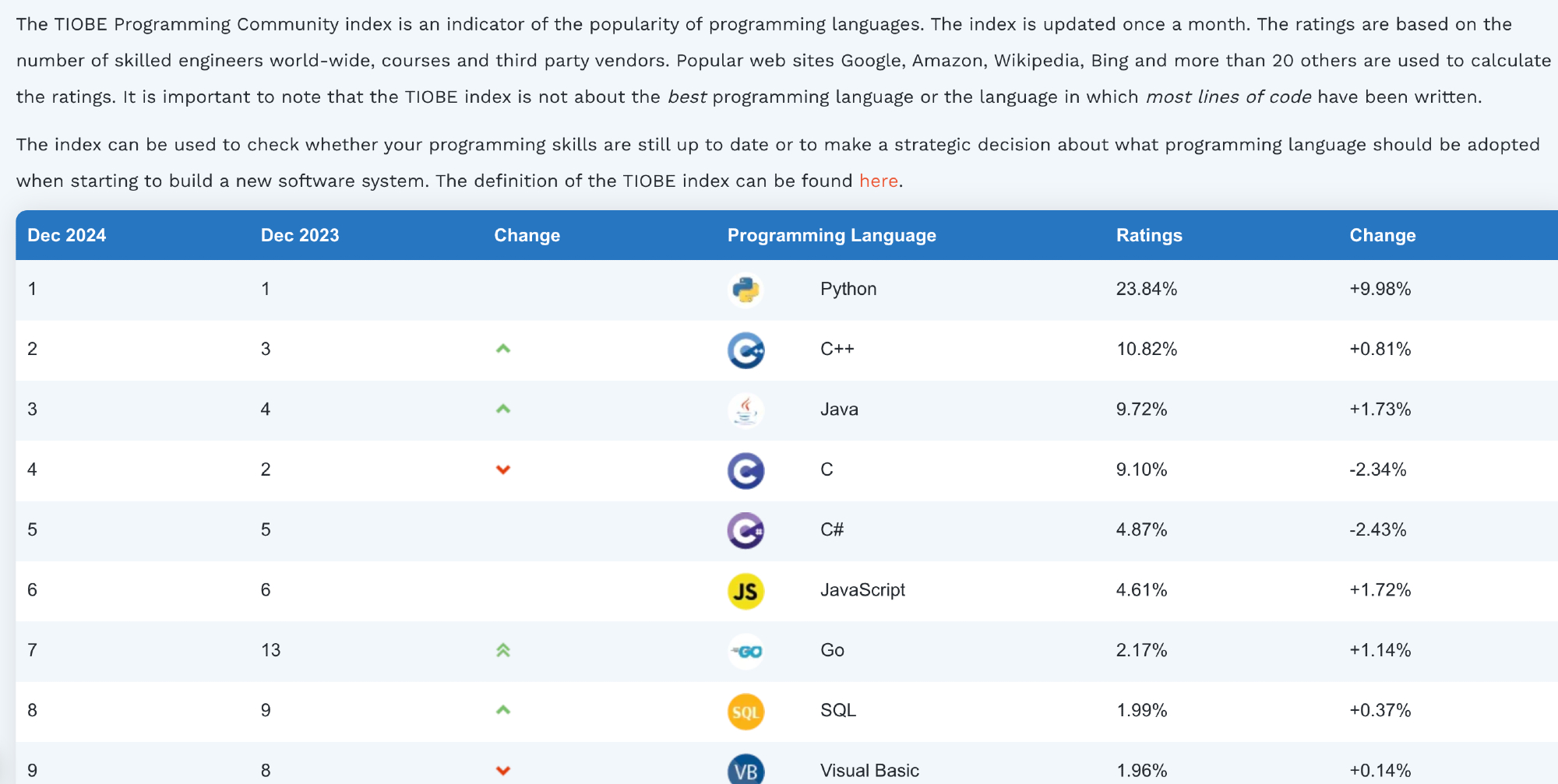Open the TIOBE definition 'here' link
This screenshot has height=784, width=1558.
pos(879,181)
